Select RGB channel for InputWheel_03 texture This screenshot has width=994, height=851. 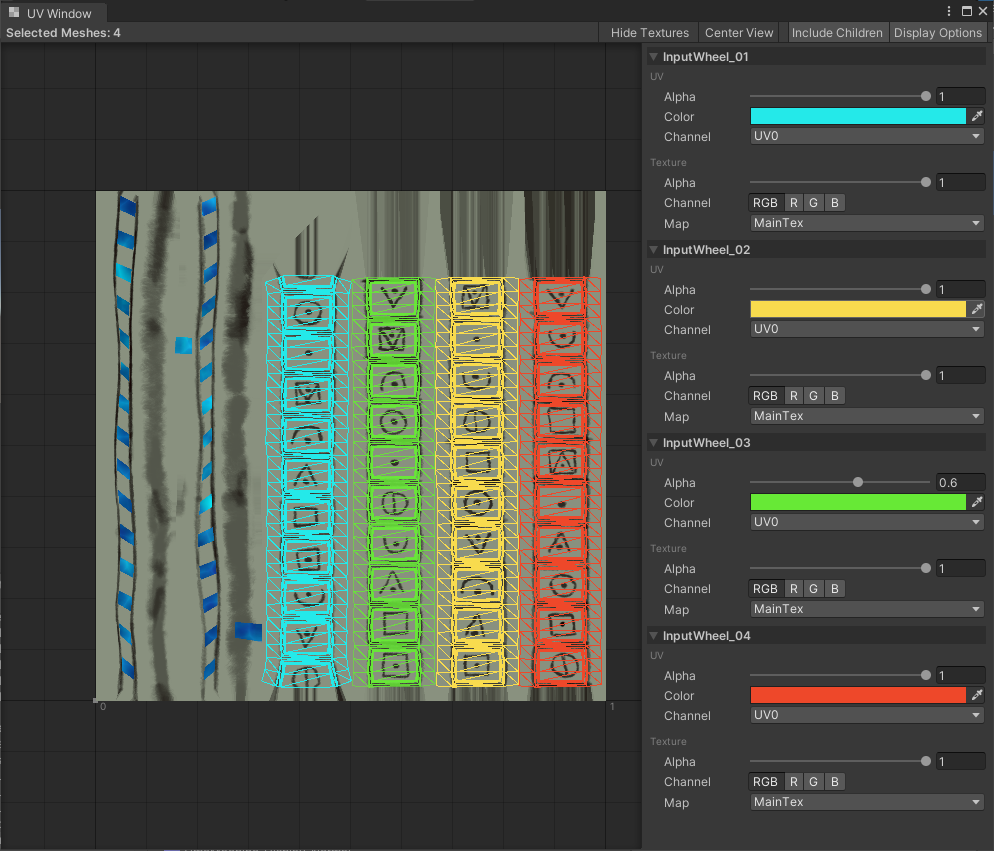(765, 588)
